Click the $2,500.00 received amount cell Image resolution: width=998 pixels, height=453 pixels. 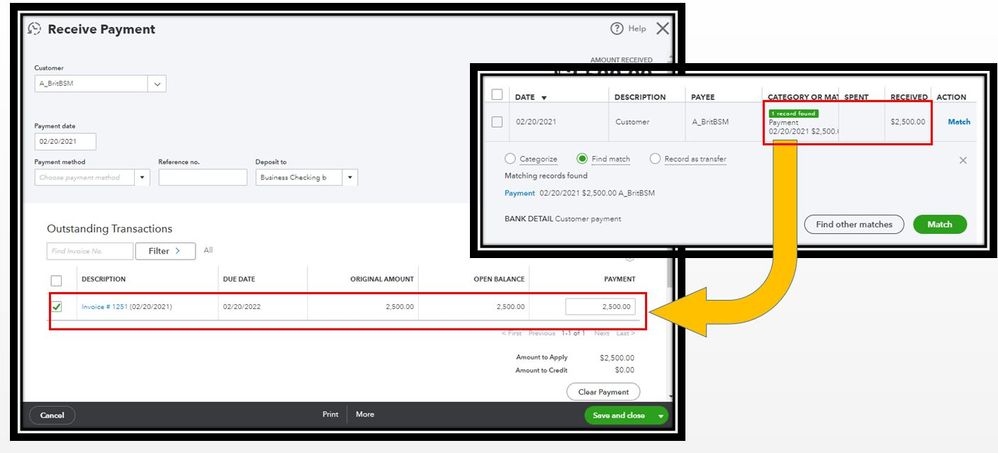[908, 122]
